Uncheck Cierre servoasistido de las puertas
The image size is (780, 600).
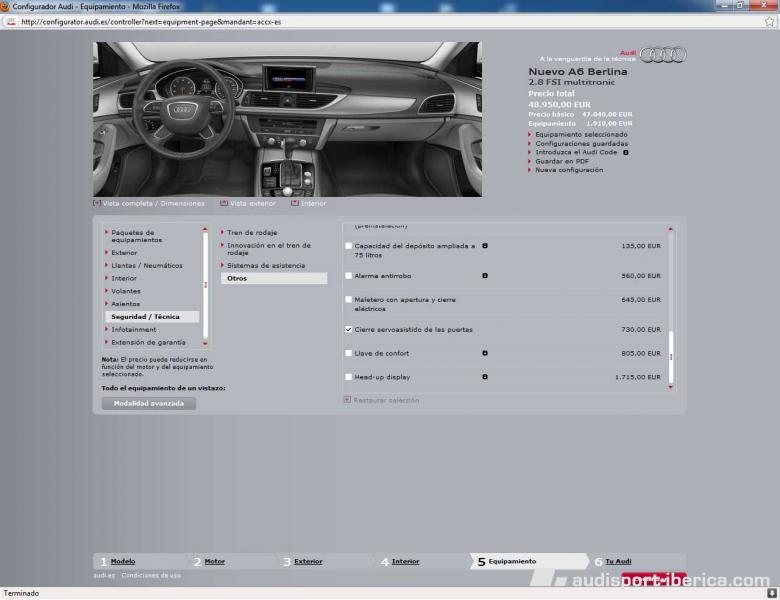349,329
